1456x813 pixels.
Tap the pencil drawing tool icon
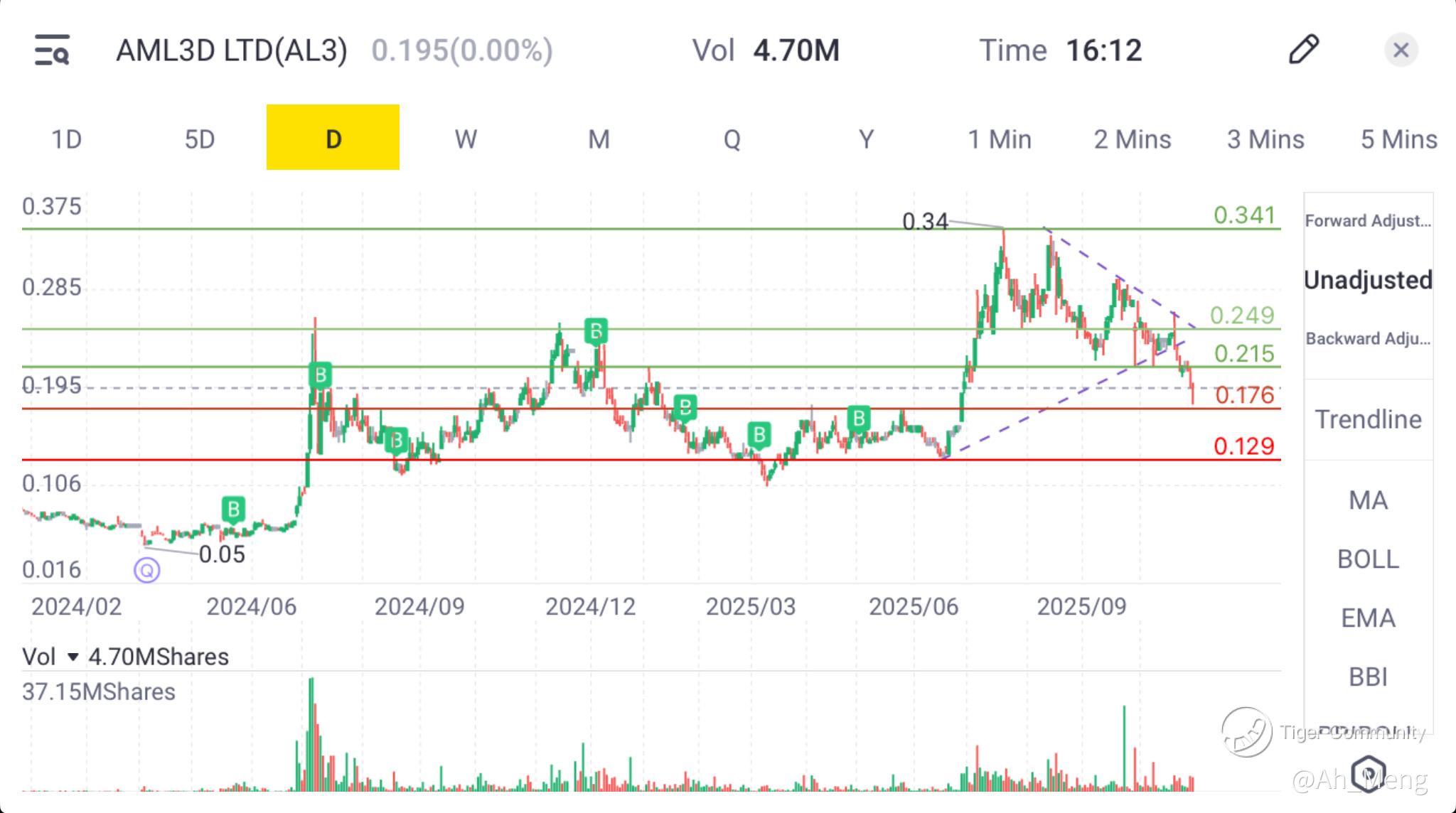(x=1303, y=50)
